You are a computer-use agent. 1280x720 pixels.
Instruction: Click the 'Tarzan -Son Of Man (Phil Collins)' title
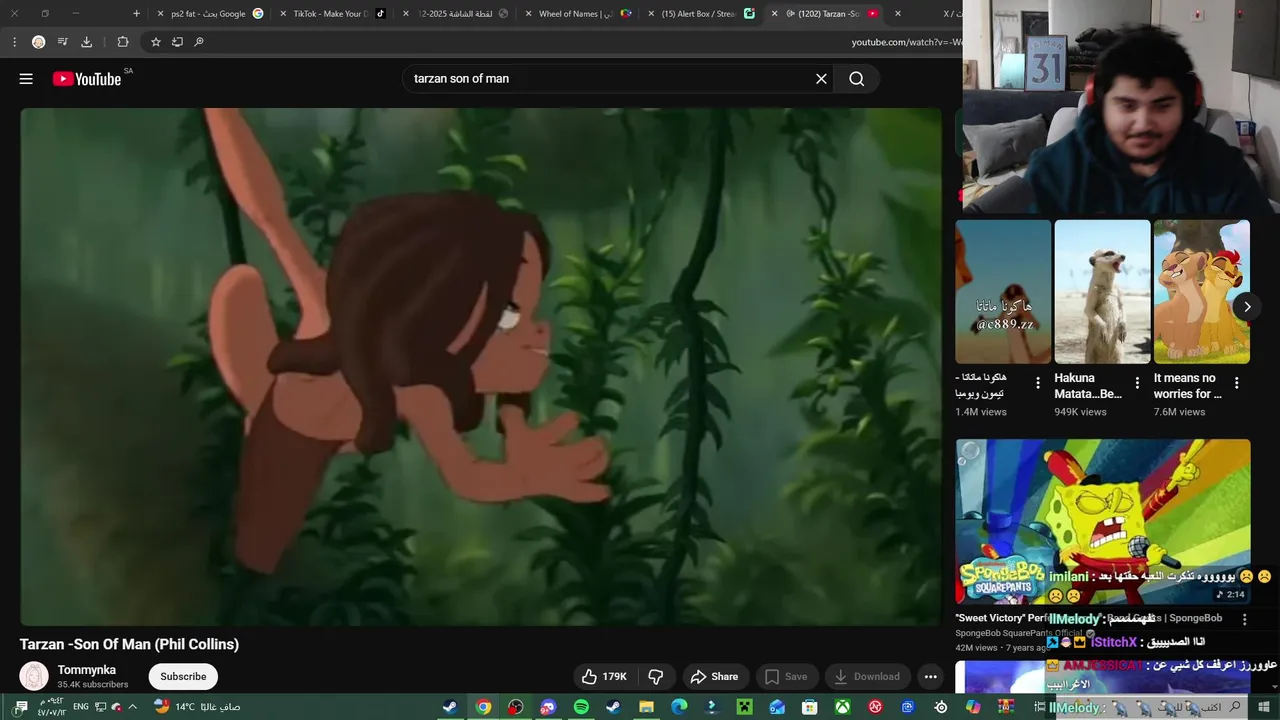click(x=129, y=644)
